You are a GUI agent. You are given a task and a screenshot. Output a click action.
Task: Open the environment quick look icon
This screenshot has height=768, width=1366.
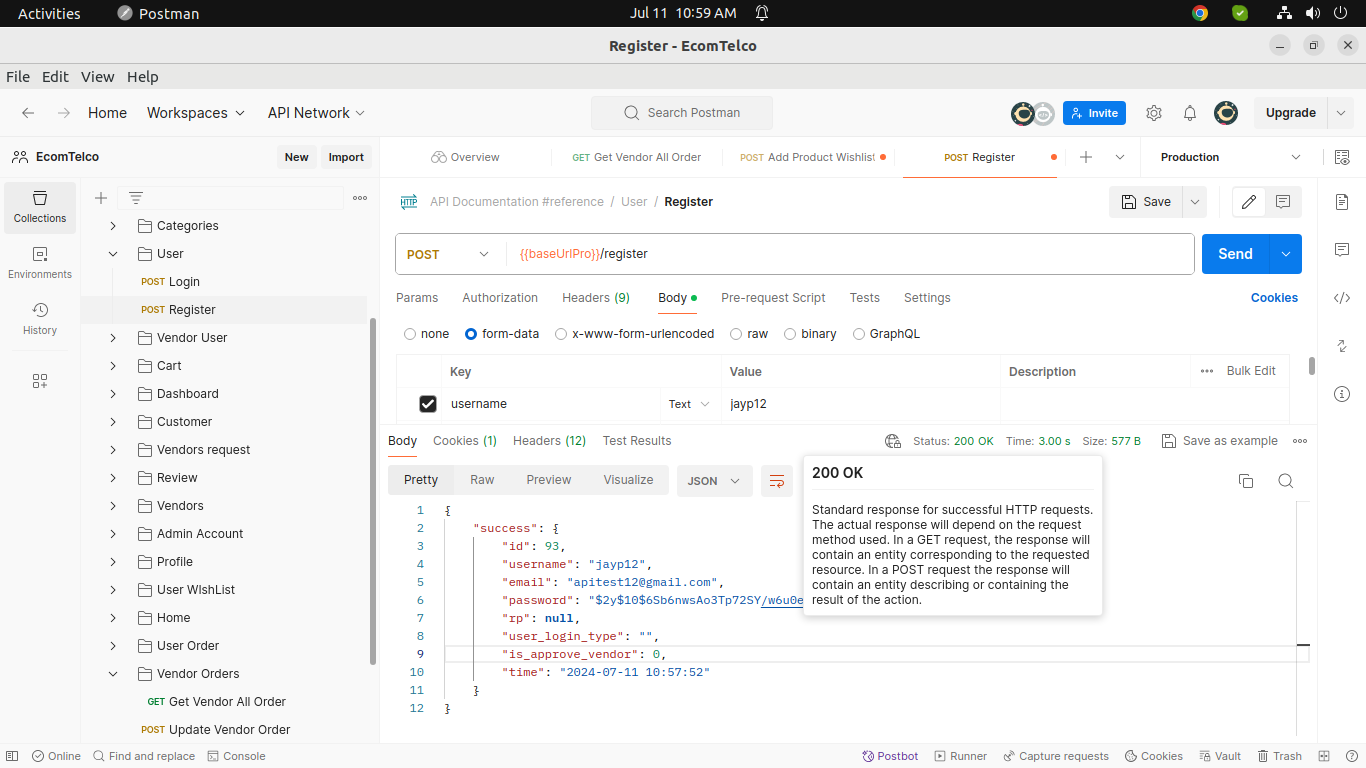[x=1342, y=157]
